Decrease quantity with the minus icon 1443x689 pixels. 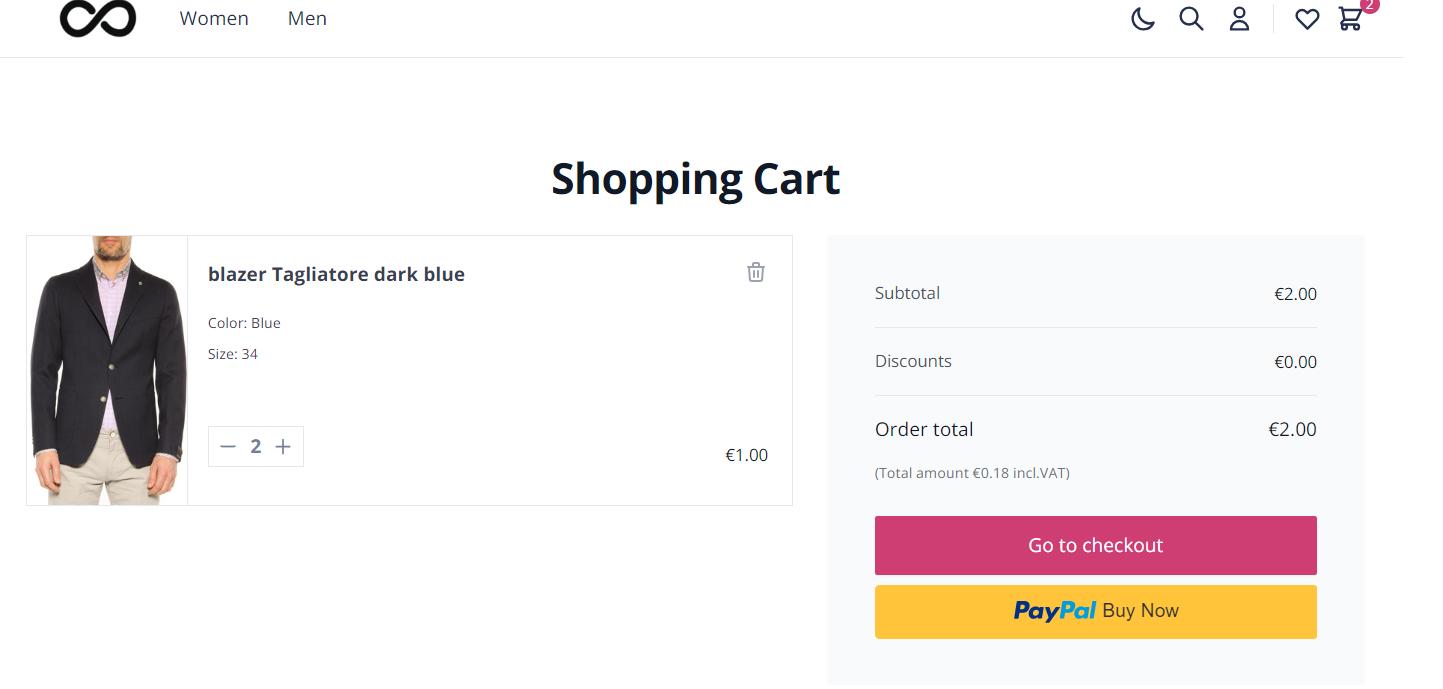(228, 447)
